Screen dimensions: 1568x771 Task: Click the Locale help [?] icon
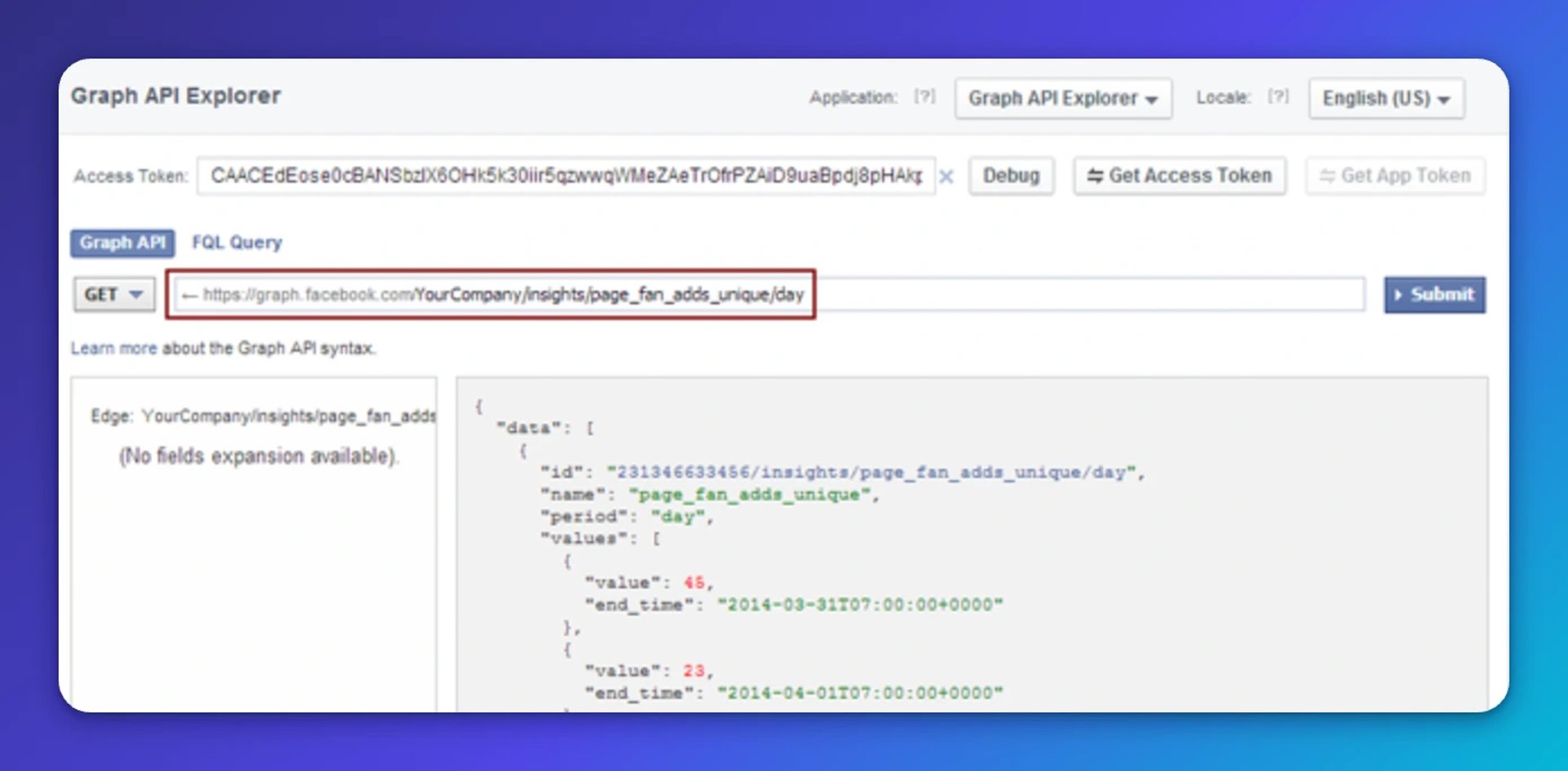(1278, 97)
